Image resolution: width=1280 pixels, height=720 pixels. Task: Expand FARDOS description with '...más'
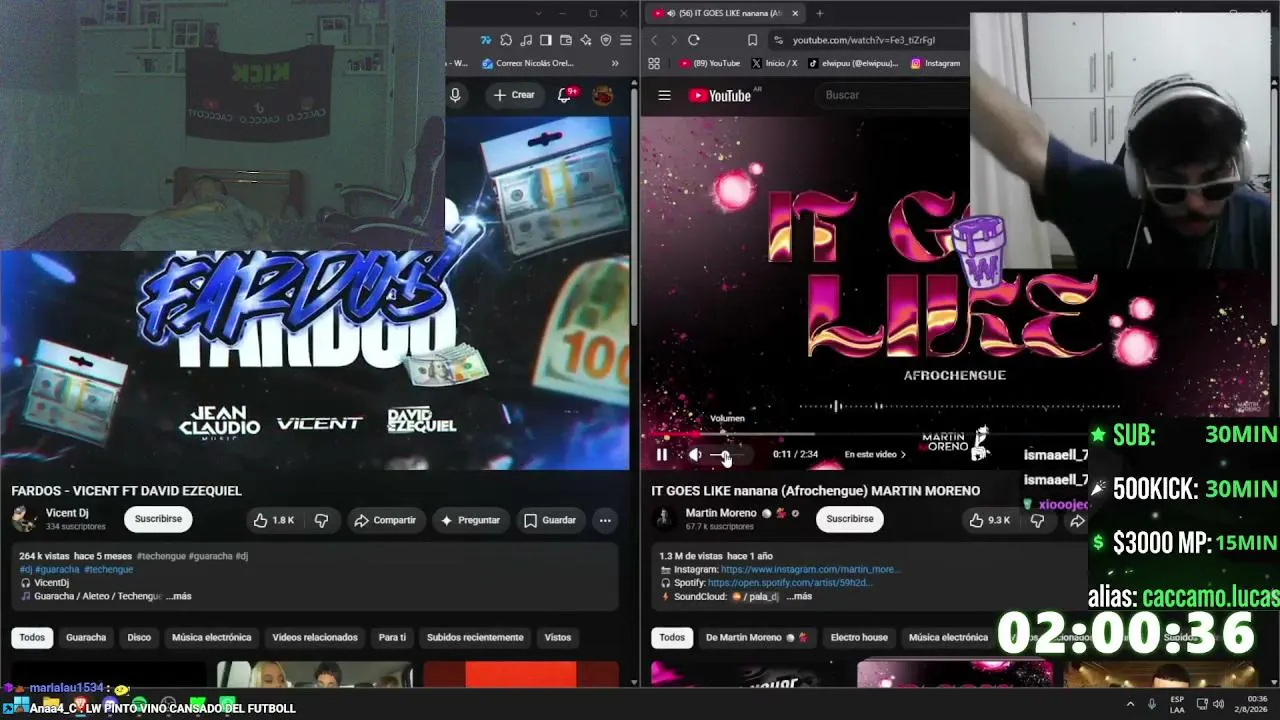[x=180, y=596]
